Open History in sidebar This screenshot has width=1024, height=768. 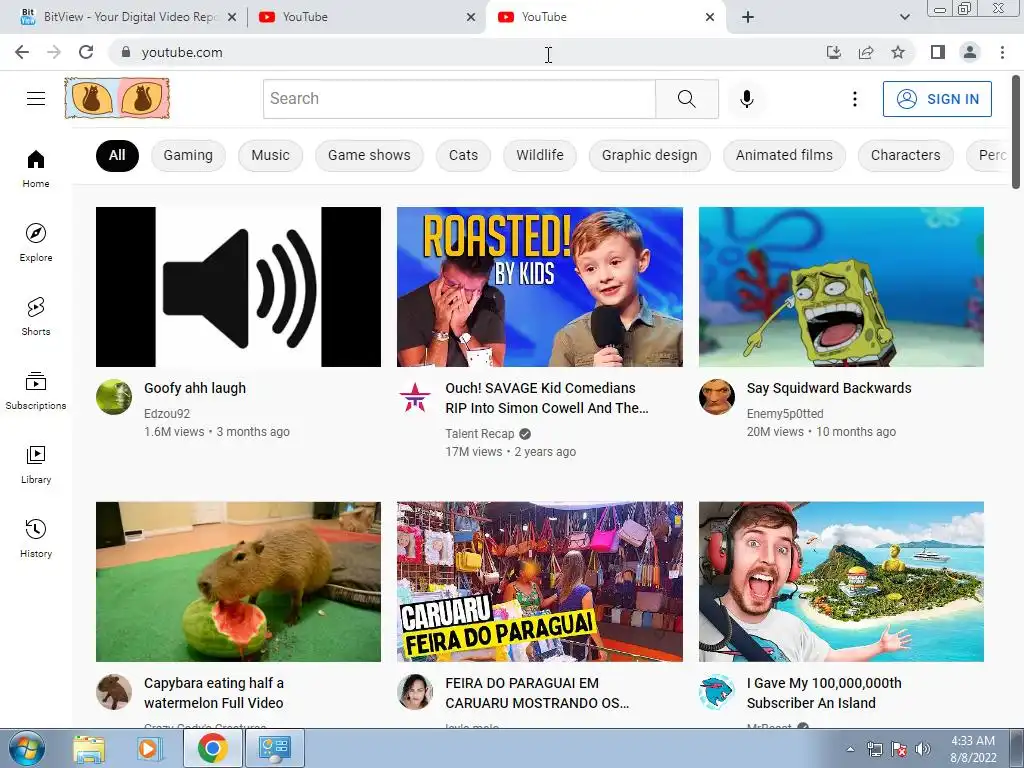pos(36,539)
